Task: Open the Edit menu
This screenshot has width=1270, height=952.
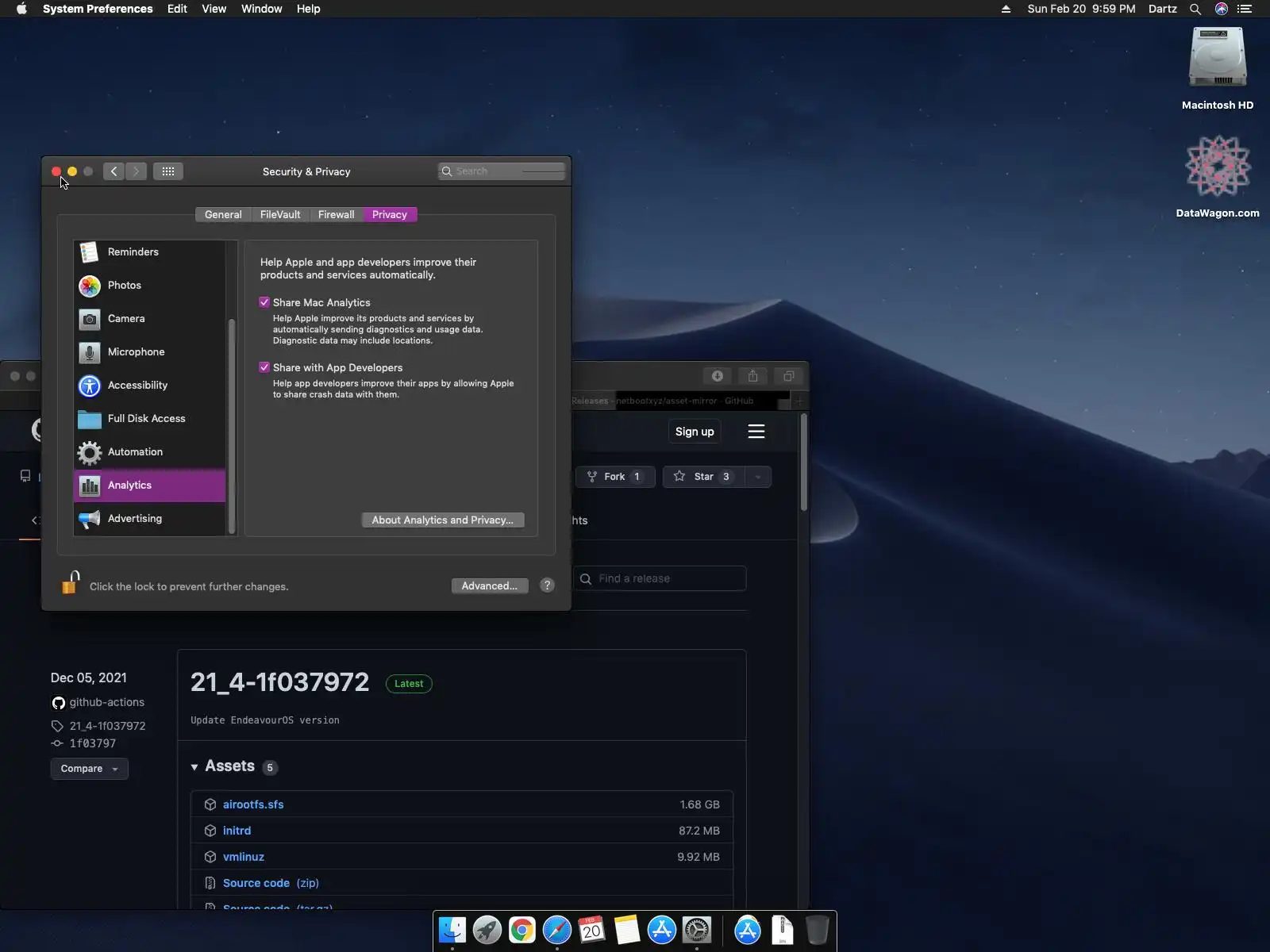Action: [177, 9]
